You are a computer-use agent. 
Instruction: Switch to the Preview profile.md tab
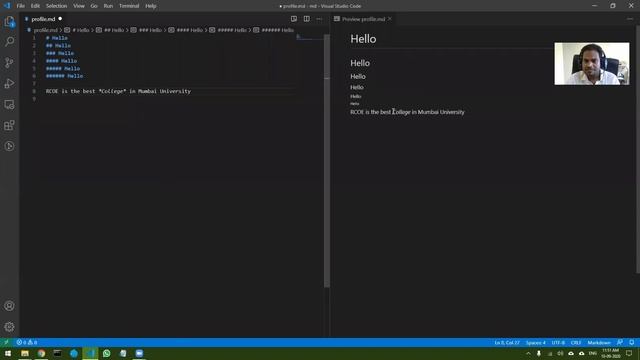coord(363,19)
